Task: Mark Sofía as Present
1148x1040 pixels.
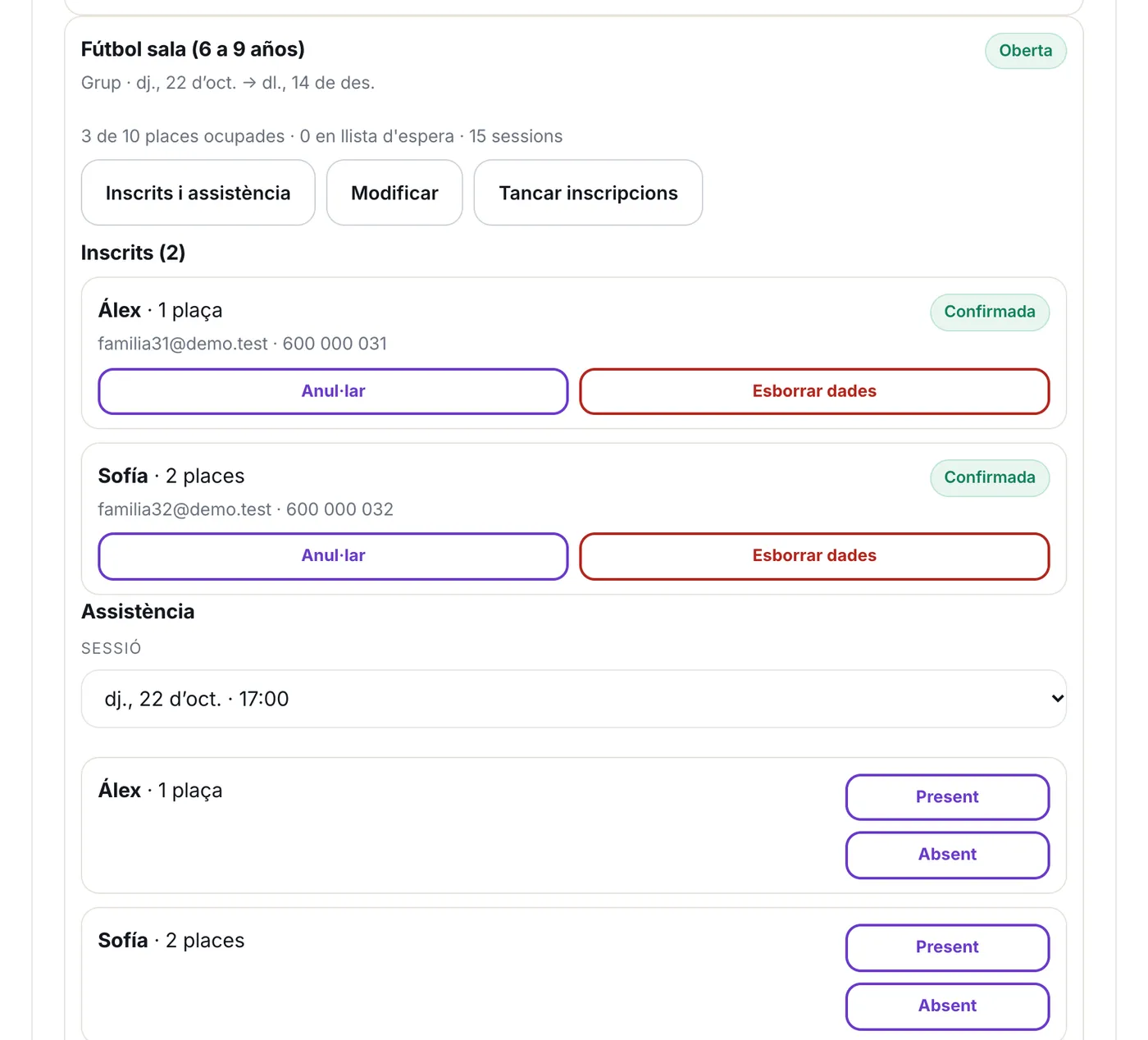Action: tap(947, 947)
